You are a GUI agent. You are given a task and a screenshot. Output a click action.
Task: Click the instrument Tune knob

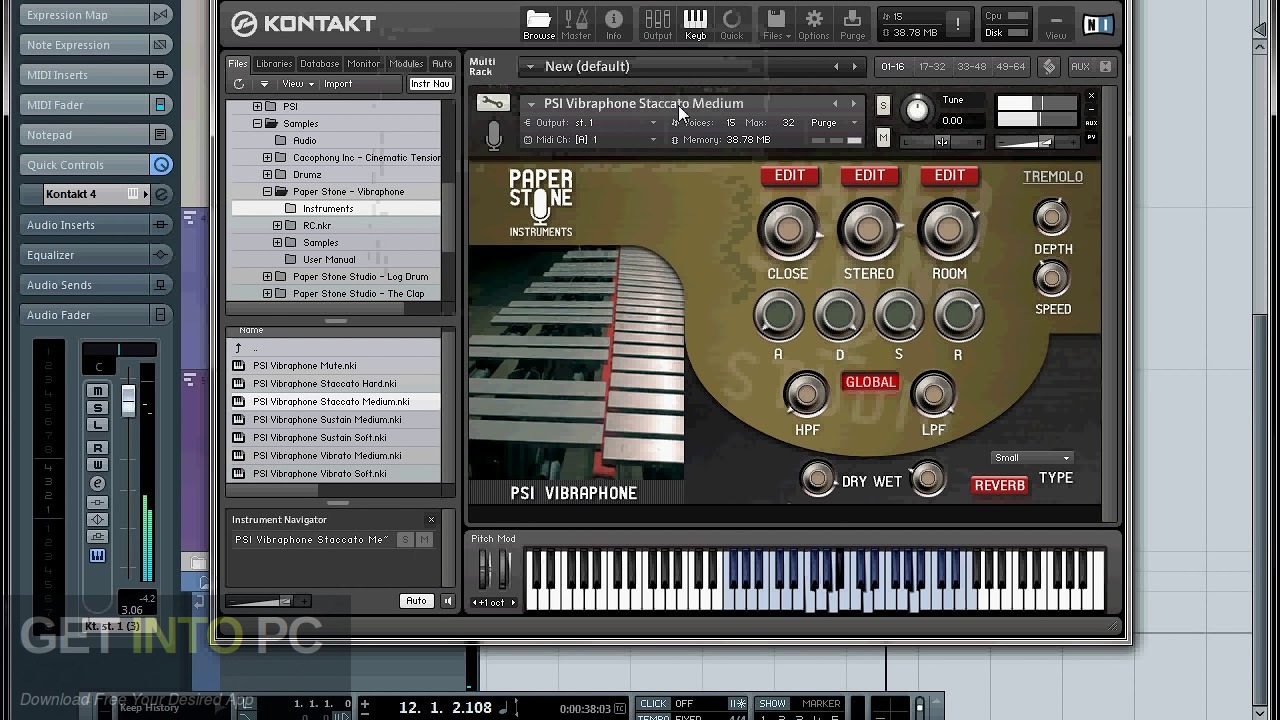coord(917,110)
